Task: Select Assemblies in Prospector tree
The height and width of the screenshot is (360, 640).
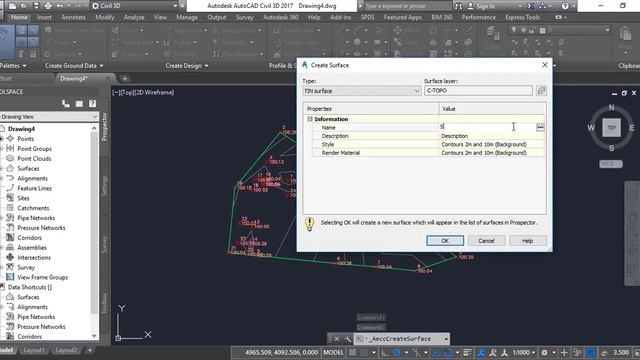Action: tap(32, 248)
